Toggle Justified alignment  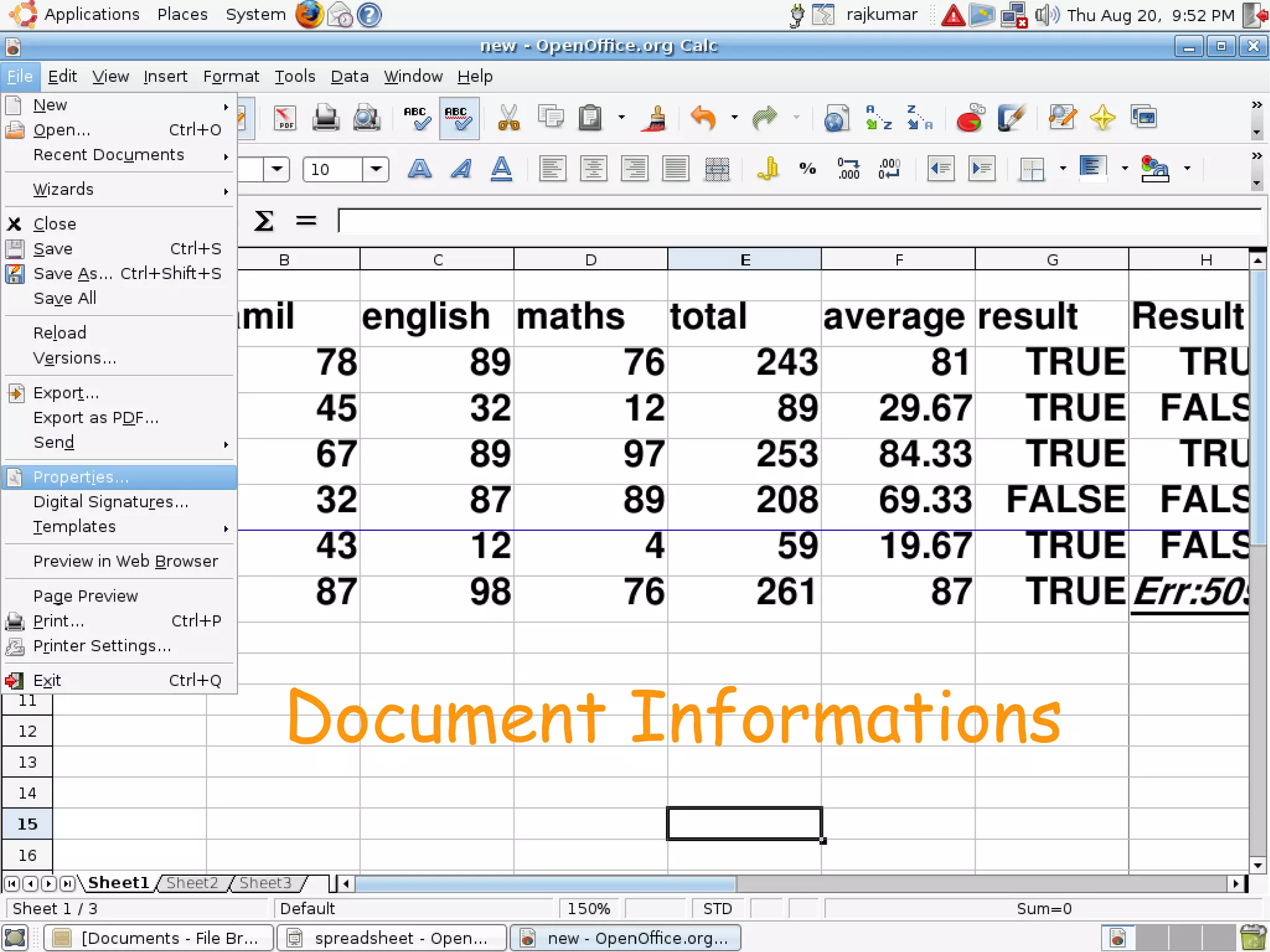(675, 169)
